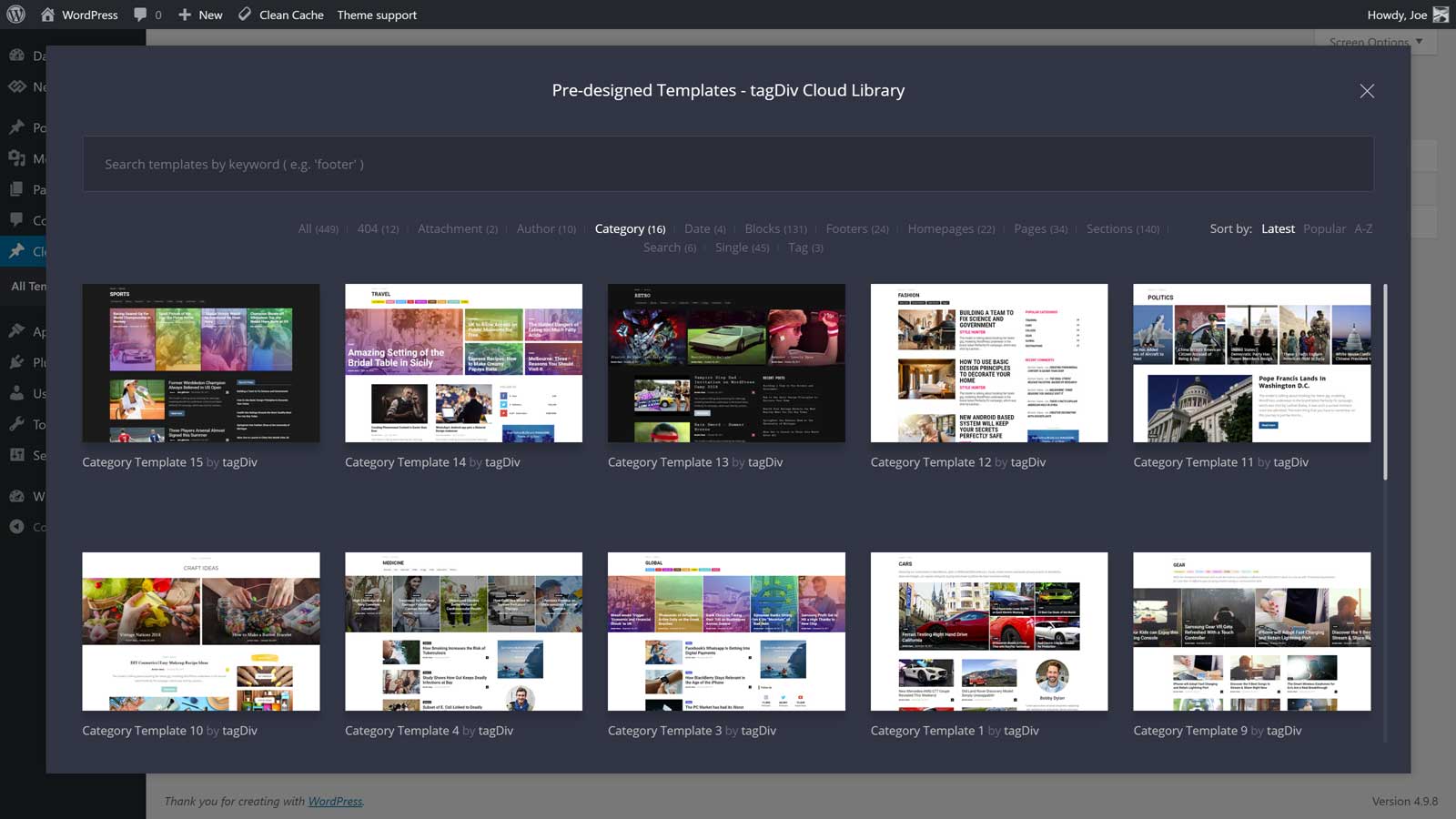1456x819 pixels.
Task: Filter templates by Search (6)
Action: [x=670, y=248]
